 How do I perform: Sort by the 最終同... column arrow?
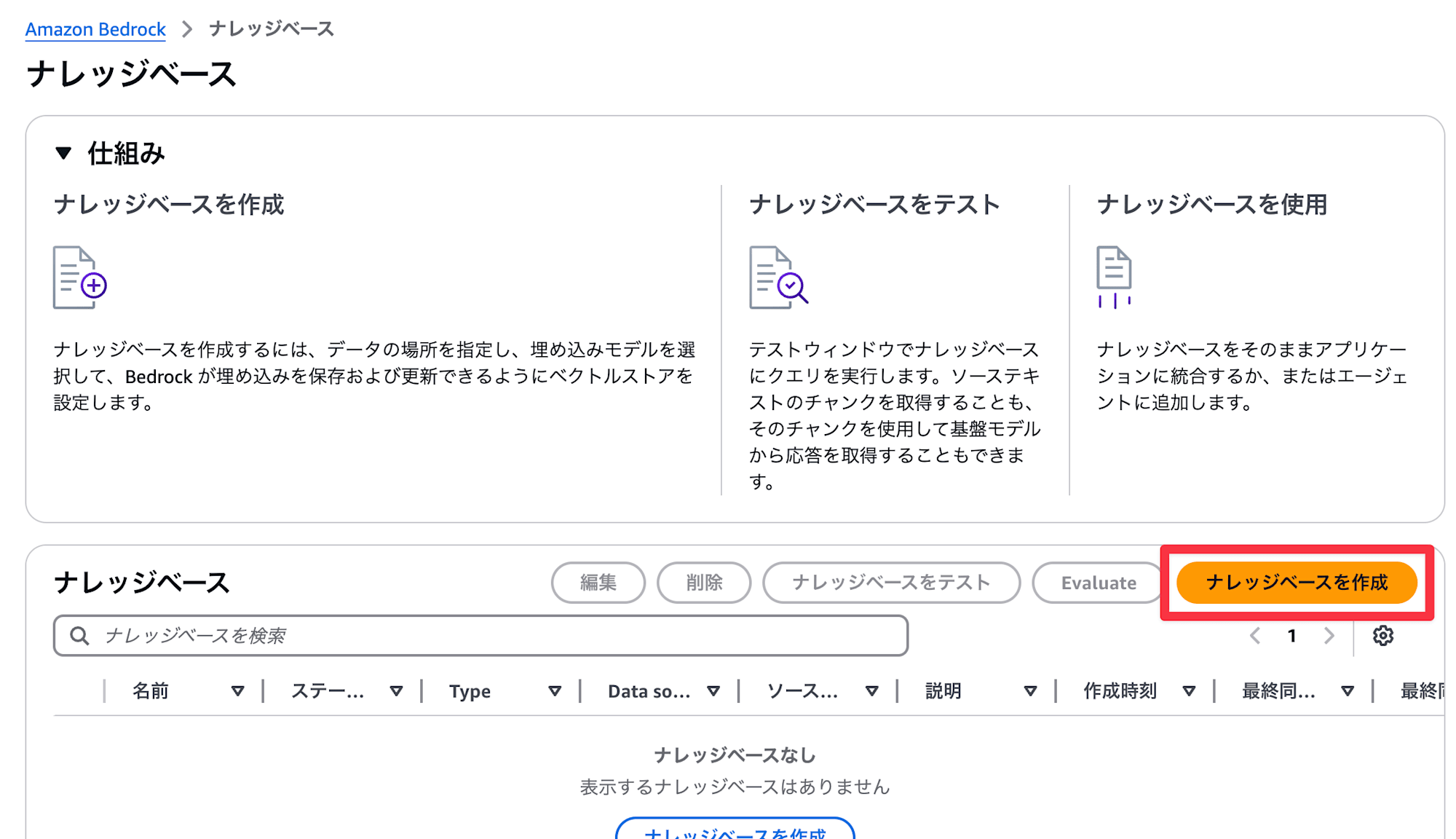1348,691
